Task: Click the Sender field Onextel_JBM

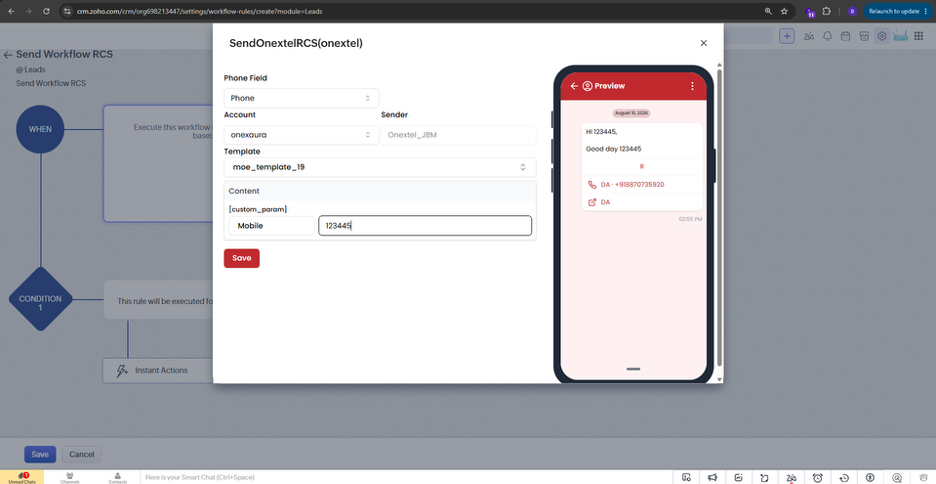Action: pyautogui.click(x=458, y=135)
